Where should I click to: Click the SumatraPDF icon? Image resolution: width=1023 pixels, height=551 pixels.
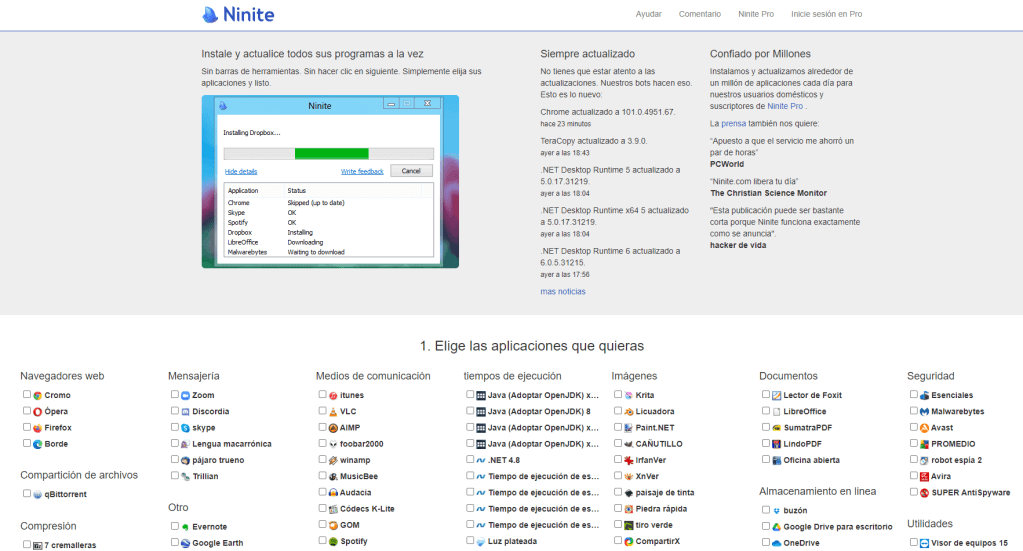776,428
